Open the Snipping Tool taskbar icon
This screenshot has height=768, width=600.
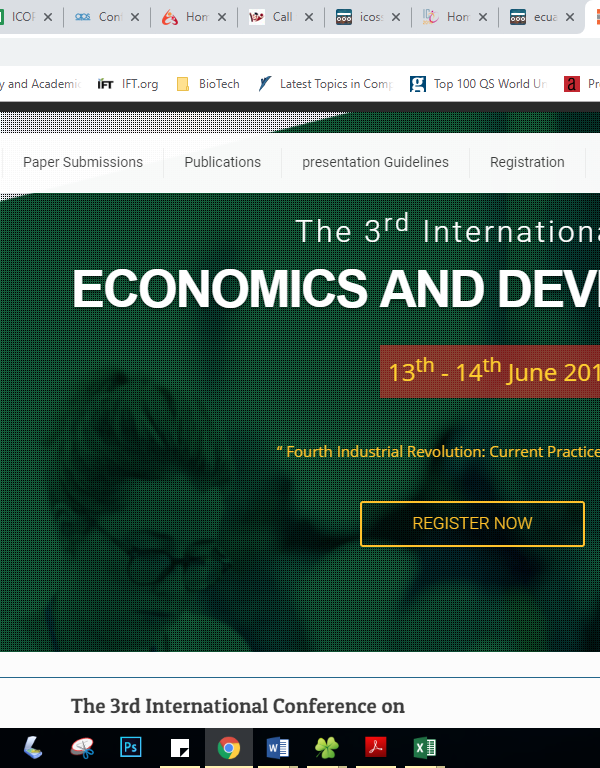[82, 747]
